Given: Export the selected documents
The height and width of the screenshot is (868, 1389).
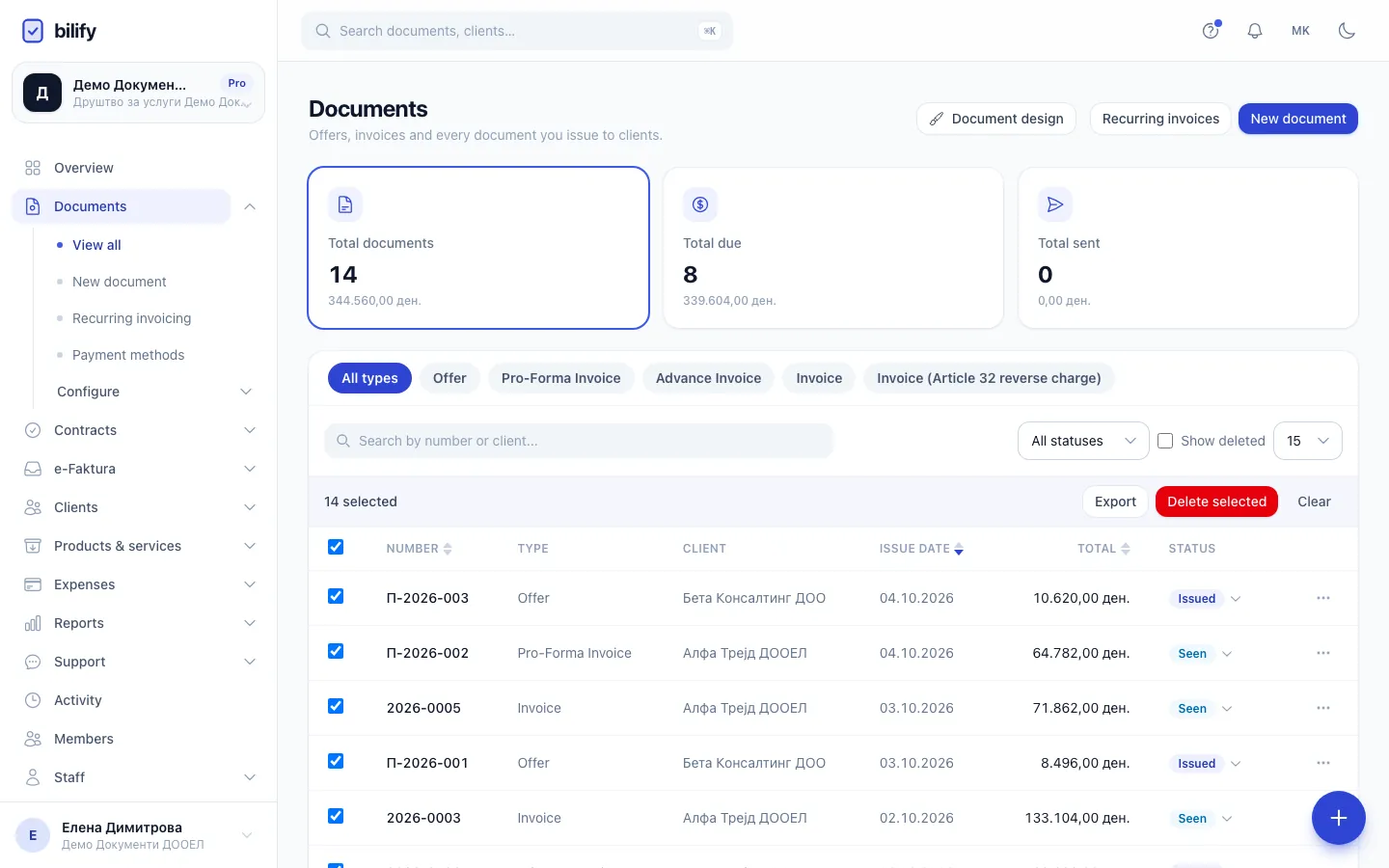Looking at the screenshot, I should click(x=1115, y=502).
